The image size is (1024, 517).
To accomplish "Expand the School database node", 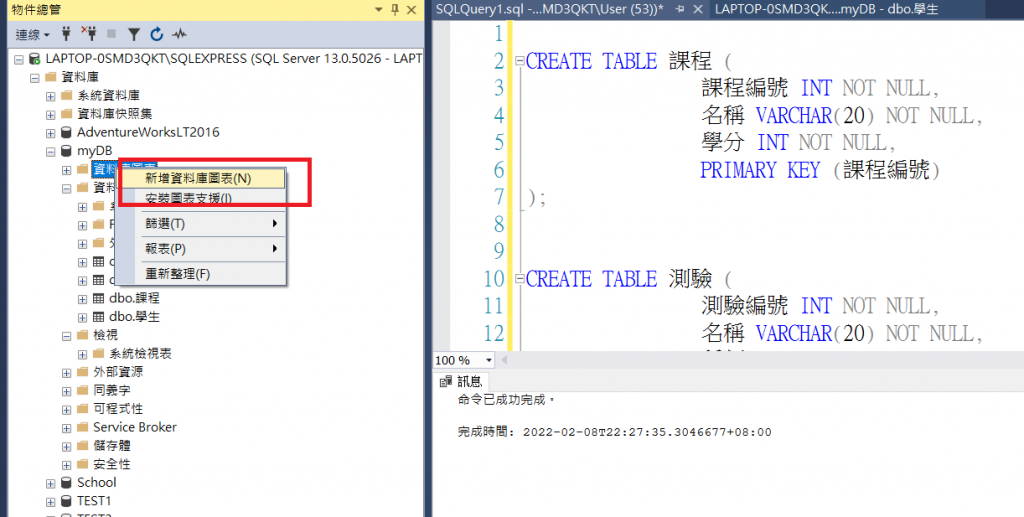I will 50,484.
